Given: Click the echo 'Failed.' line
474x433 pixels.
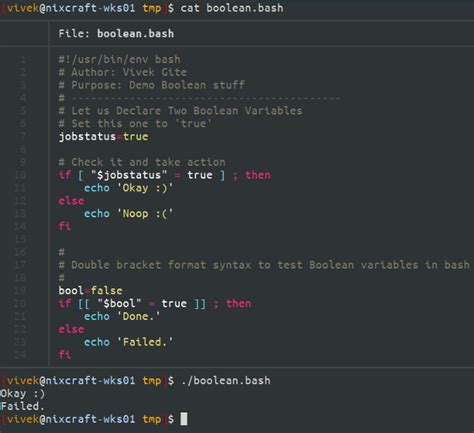Looking at the screenshot, I should pos(129,342).
